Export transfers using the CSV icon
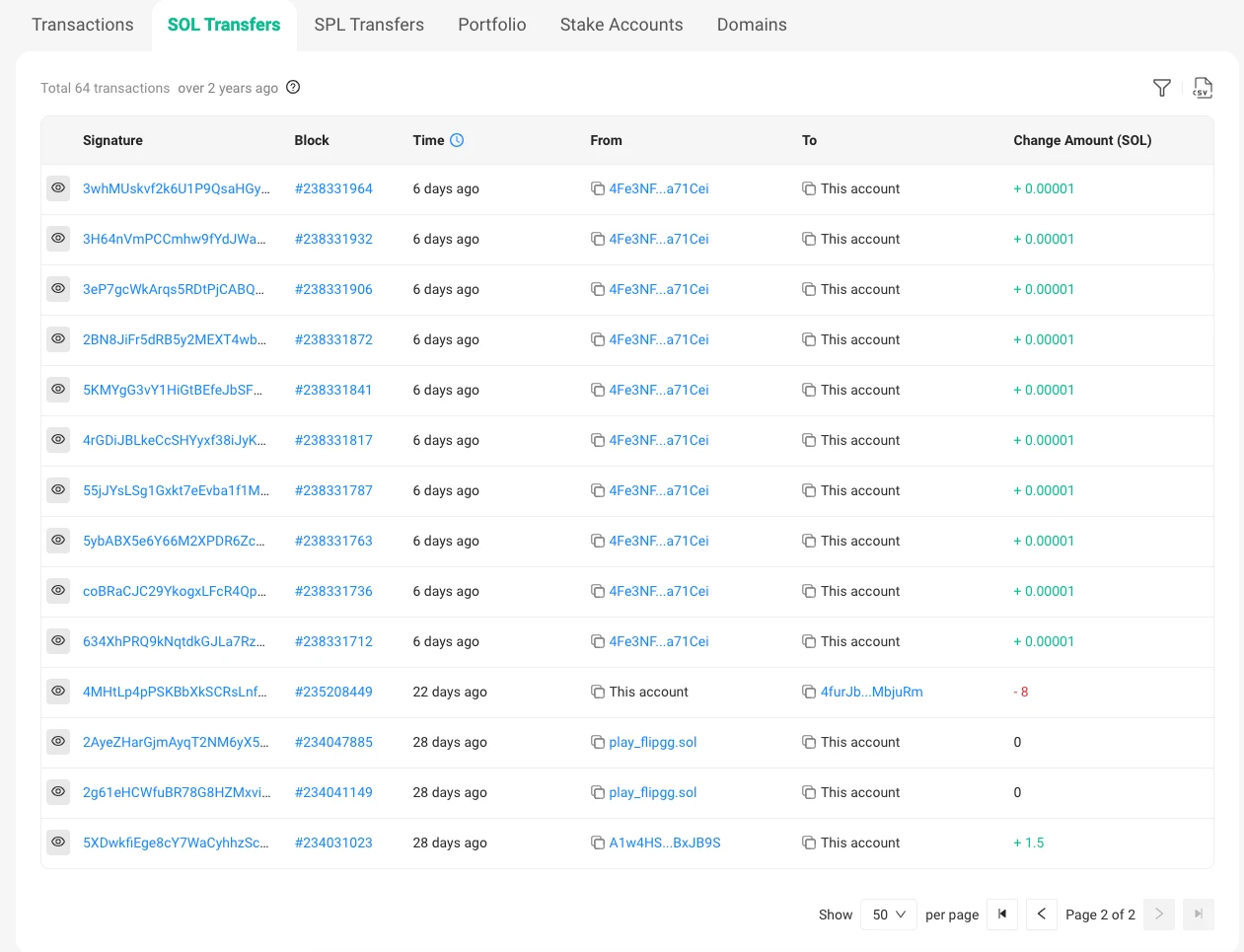1244x952 pixels. [x=1202, y=88]
